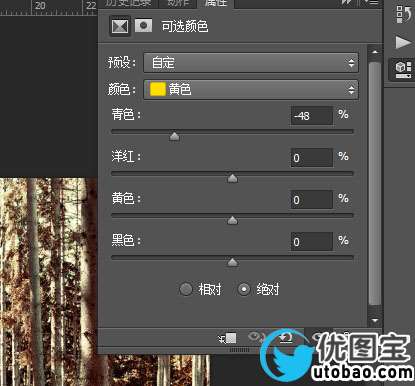Image resolution: width=415 pixels, height=386 pixels.
Task: Reset adjustment to defaults icon
Action: (x=285, y=337)
